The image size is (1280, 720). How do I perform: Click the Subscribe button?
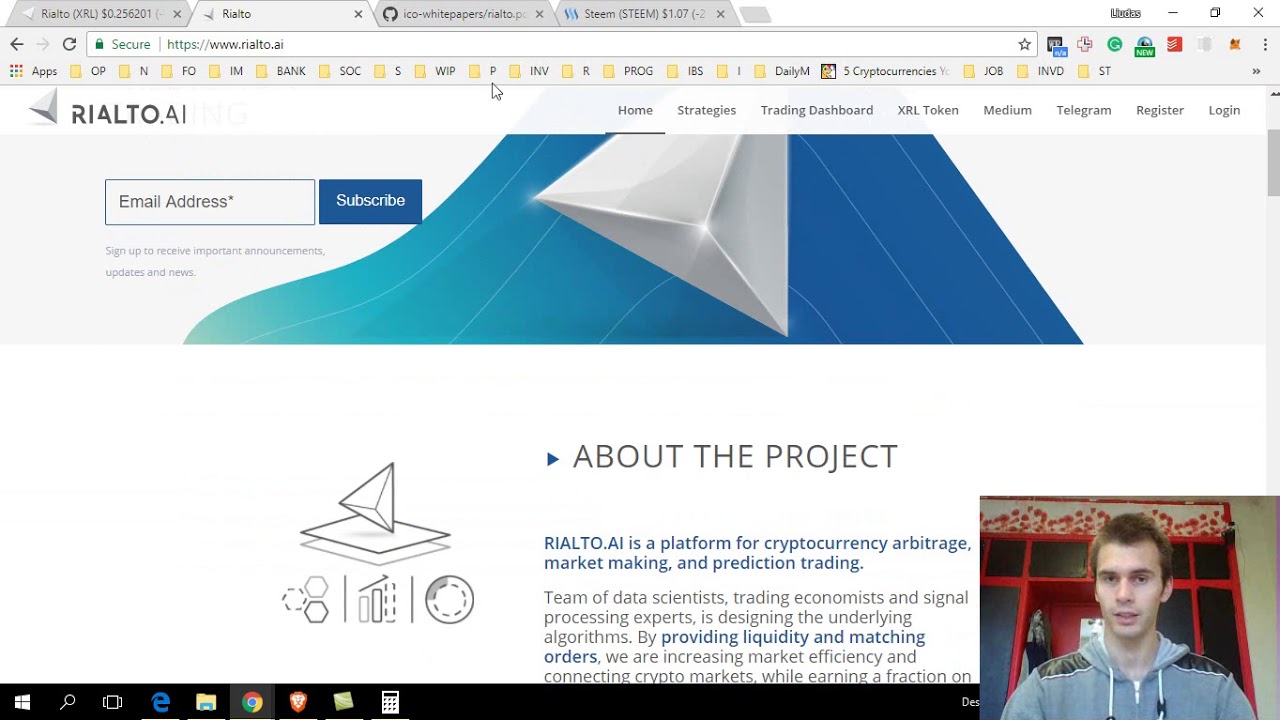point(370,201)
